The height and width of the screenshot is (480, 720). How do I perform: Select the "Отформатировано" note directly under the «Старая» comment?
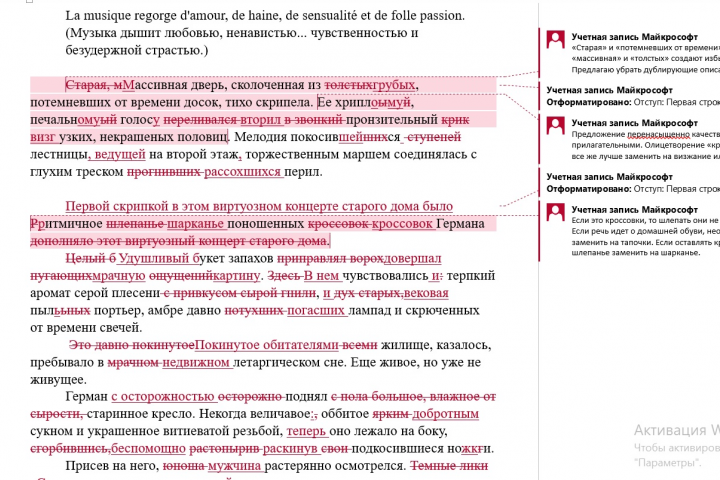pos(633,96)
